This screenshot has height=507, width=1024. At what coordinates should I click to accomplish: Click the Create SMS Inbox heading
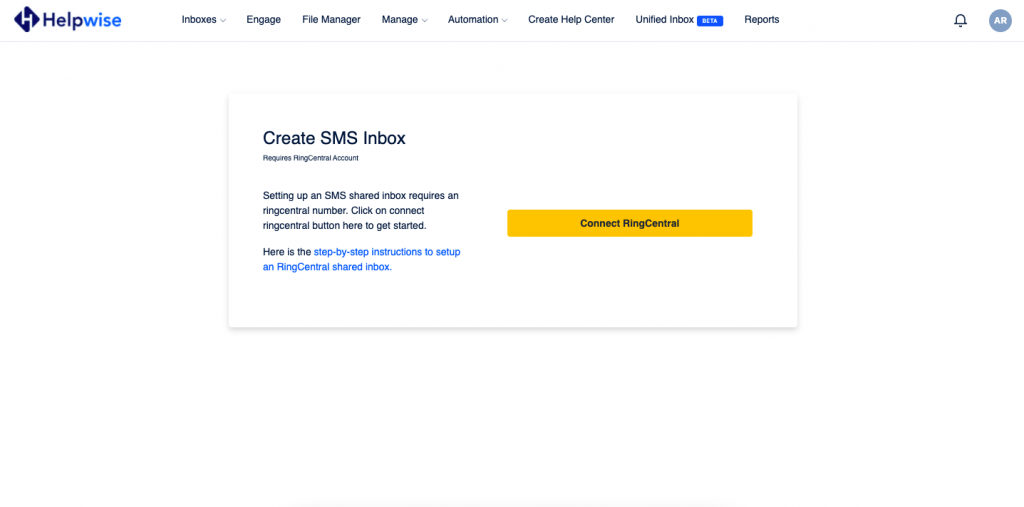tap(334, 138)
